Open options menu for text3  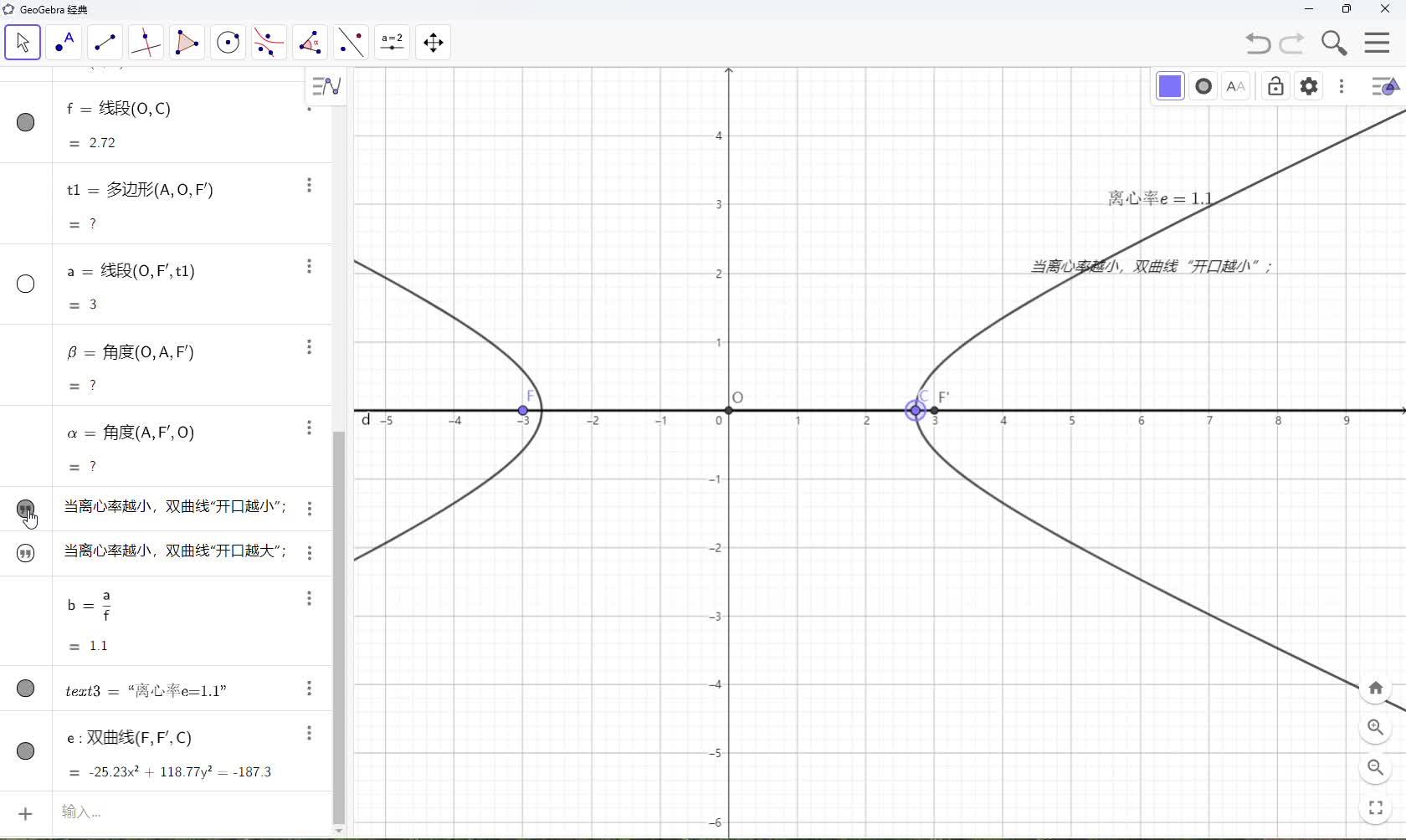309,688
